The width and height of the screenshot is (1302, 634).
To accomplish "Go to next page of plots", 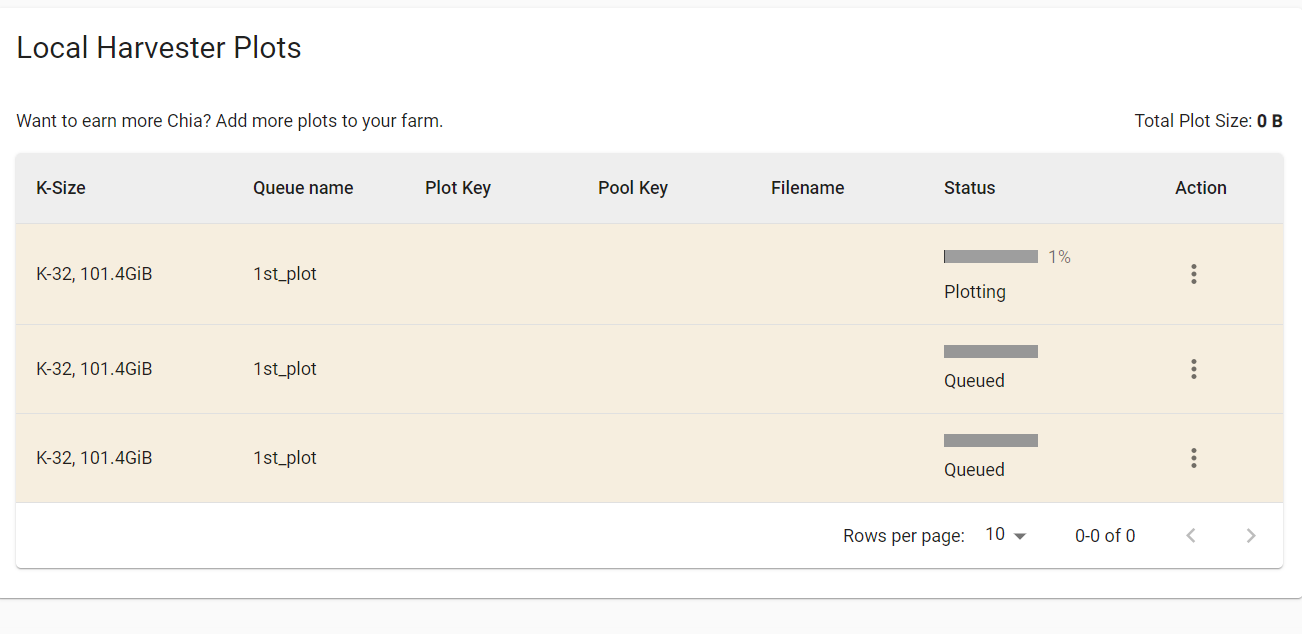I will [x=1250, y=536].
